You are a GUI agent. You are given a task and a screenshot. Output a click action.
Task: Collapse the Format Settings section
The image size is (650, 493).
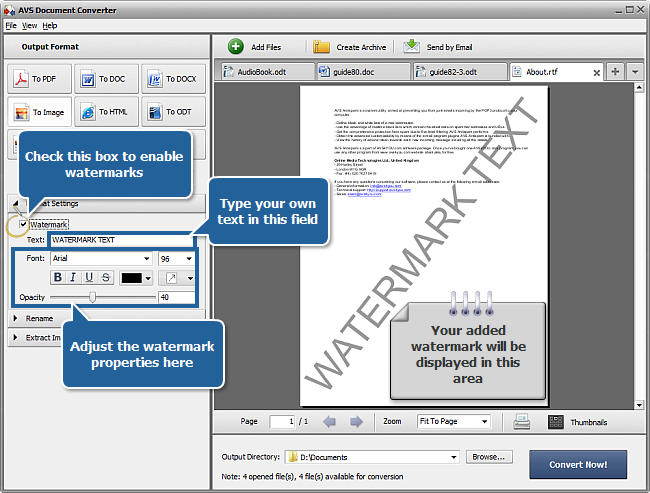tap(15, 203)
